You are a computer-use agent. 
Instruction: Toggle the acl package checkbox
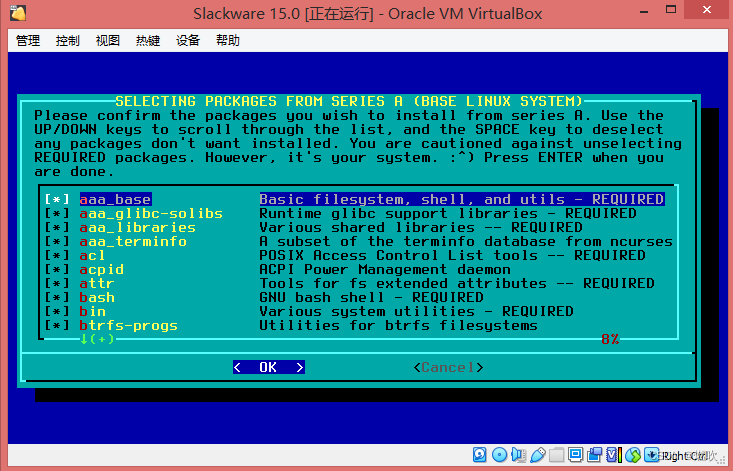pyautogui.click(x=57, y=256)
